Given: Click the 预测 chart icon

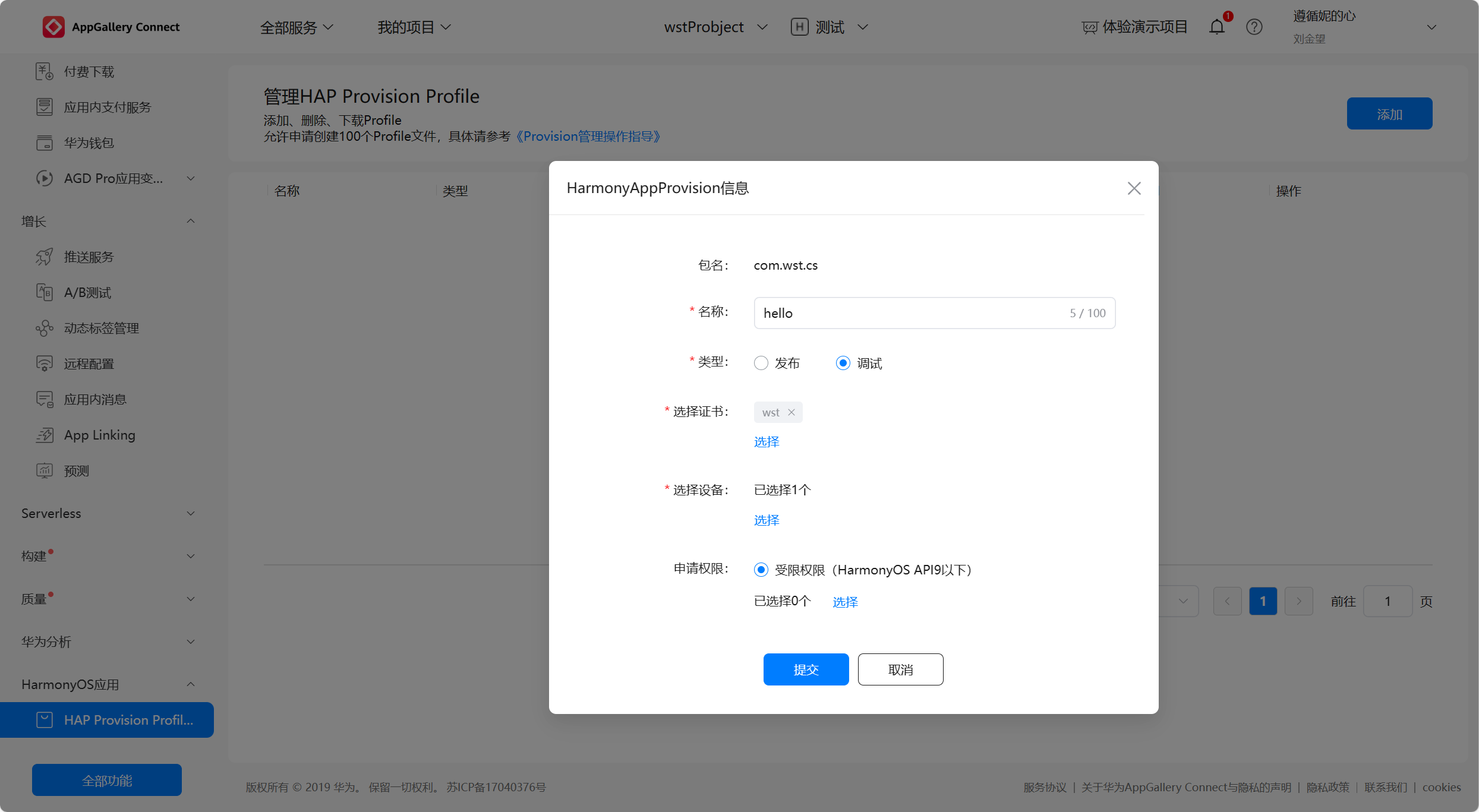Looking at the screenshot, I should point(45,470).
